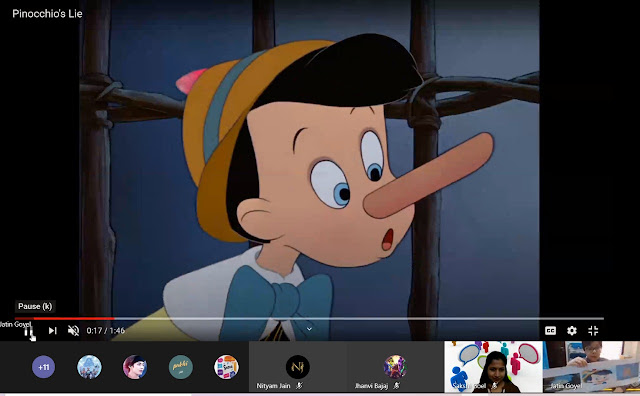
Task: Select the blue circular participant avatar
Action: [89, 367]
